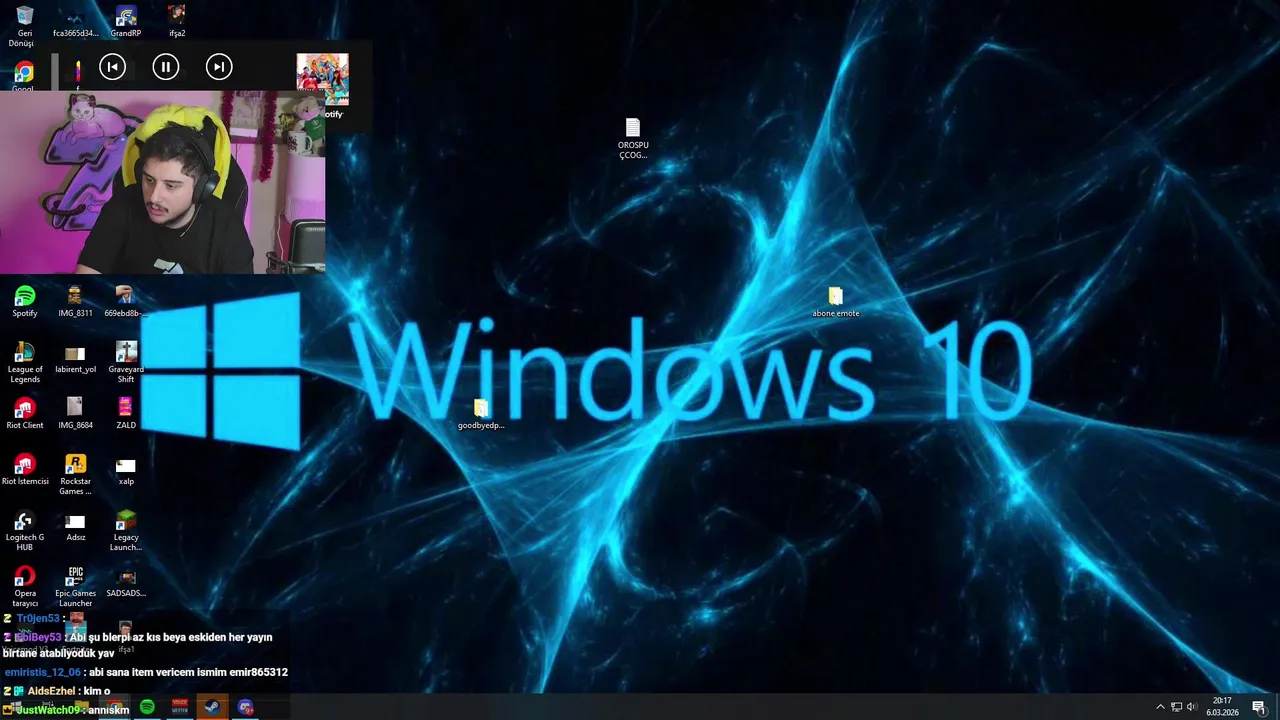Open the IMG_8684 image file

click(75, 414)
